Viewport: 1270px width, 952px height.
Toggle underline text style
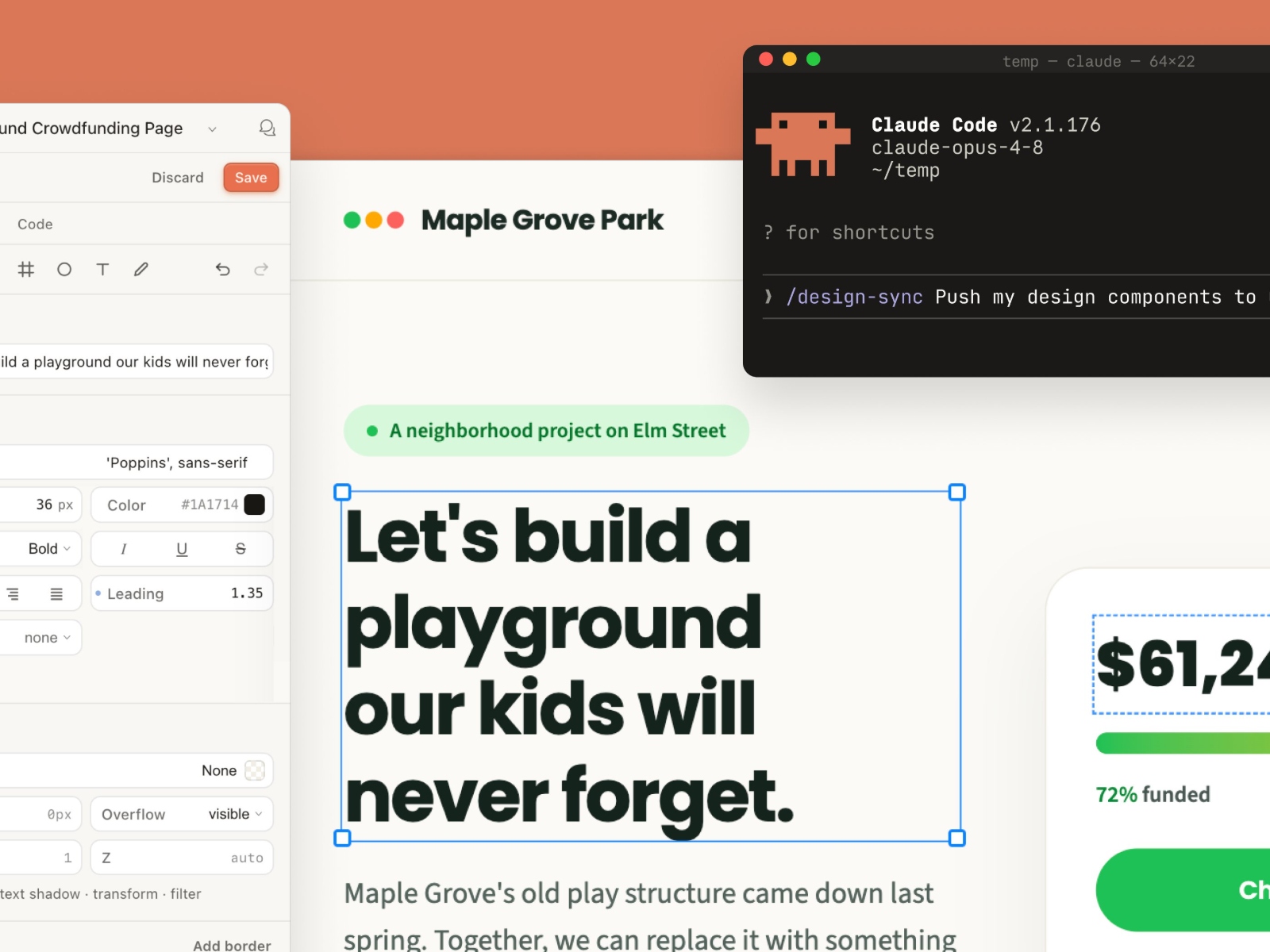pos(182,549)
